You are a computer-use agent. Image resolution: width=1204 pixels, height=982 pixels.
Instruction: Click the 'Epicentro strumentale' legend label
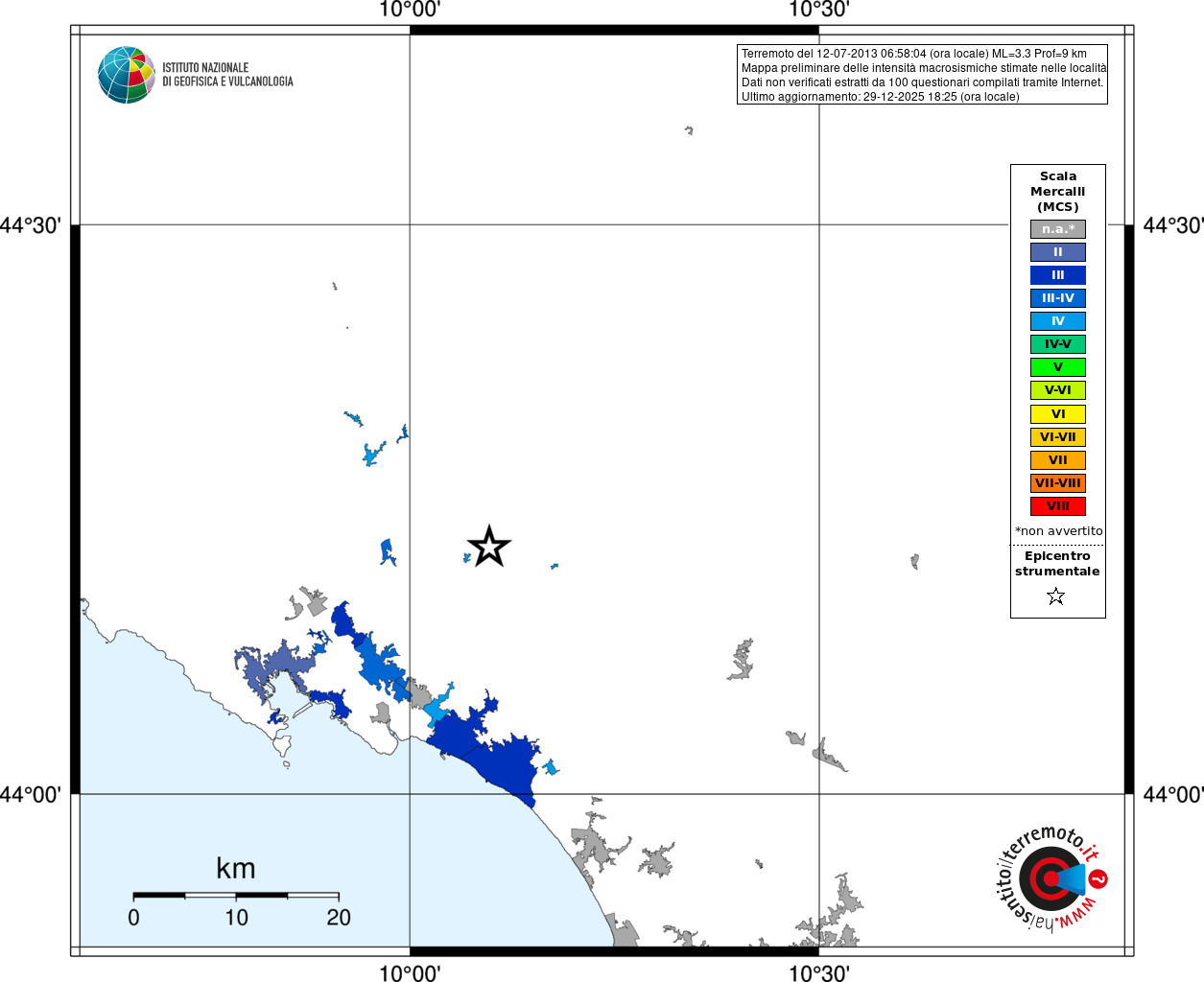pos(1057,564)
